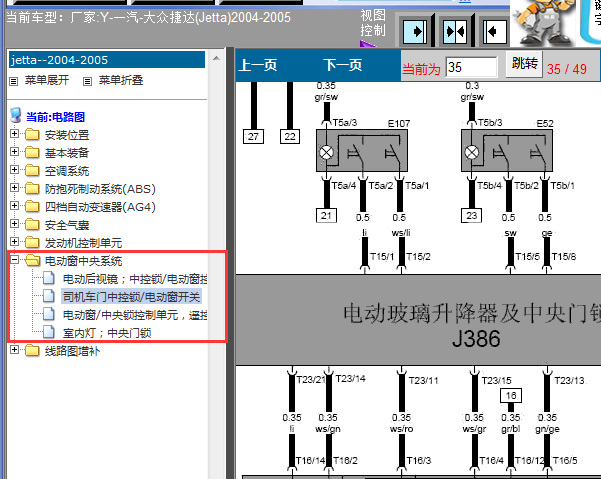The image size is (601, 479).
Task: Click the 跳转 jump button
Action: (525, 64)
